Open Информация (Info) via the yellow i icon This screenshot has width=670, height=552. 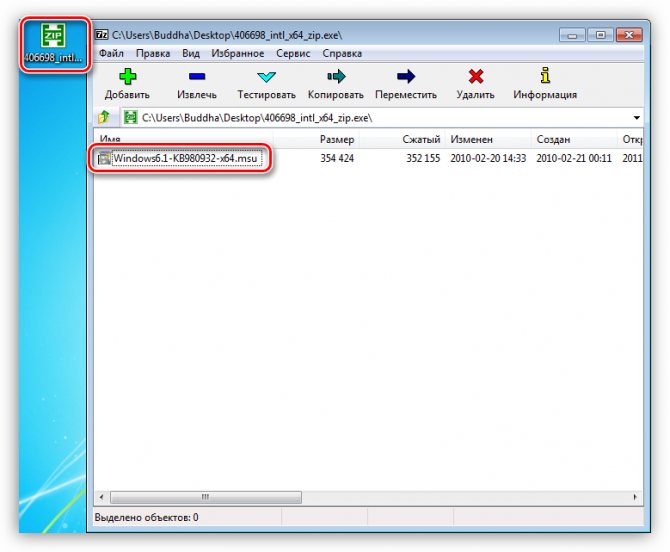[x=545, y=76]
